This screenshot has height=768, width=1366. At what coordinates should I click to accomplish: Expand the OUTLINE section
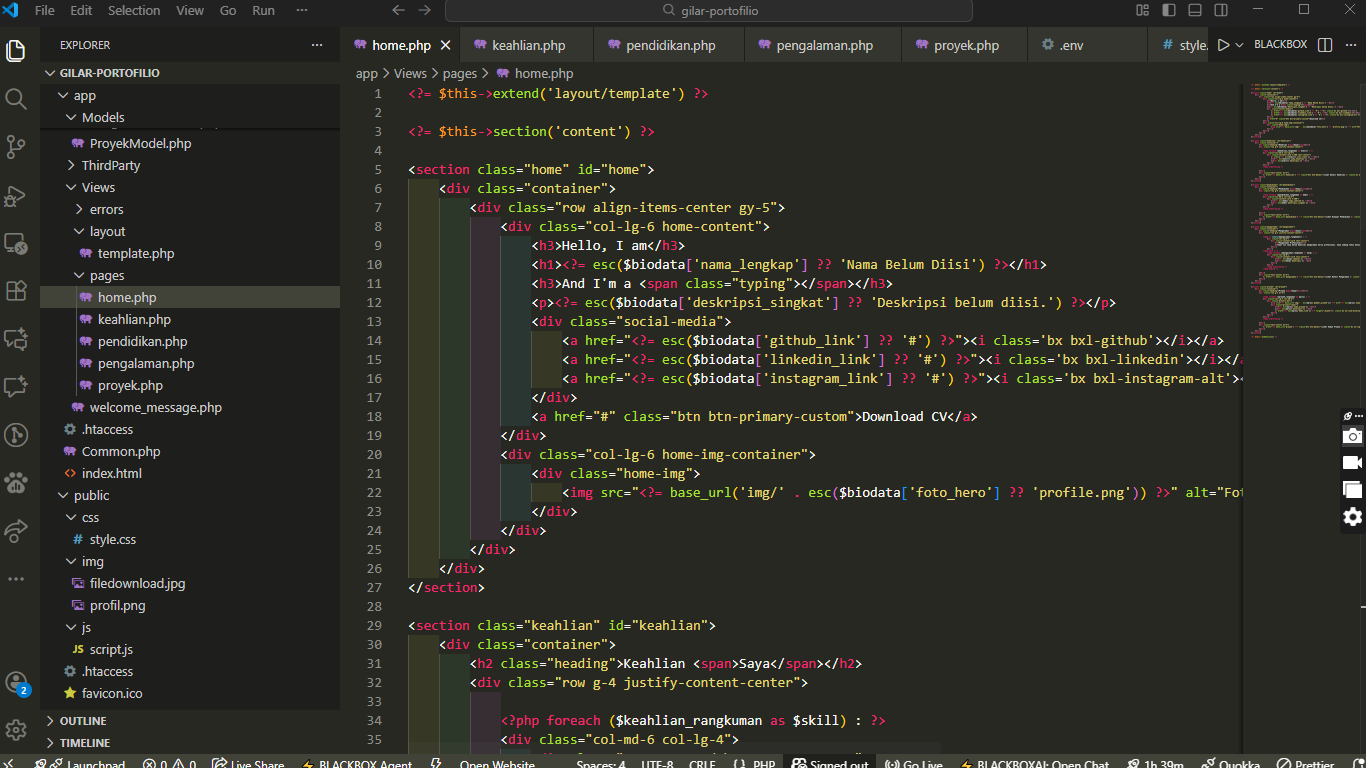[x=83, y=721]
